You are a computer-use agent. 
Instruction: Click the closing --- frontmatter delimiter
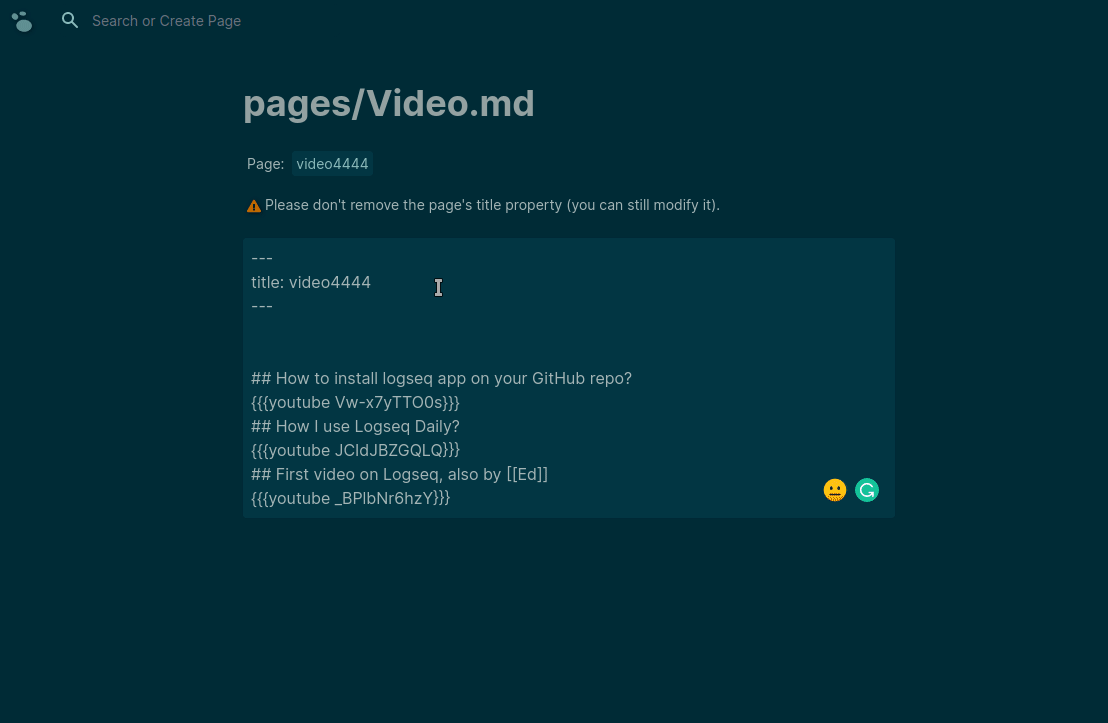pyautogui.click(x=262, y=306)
